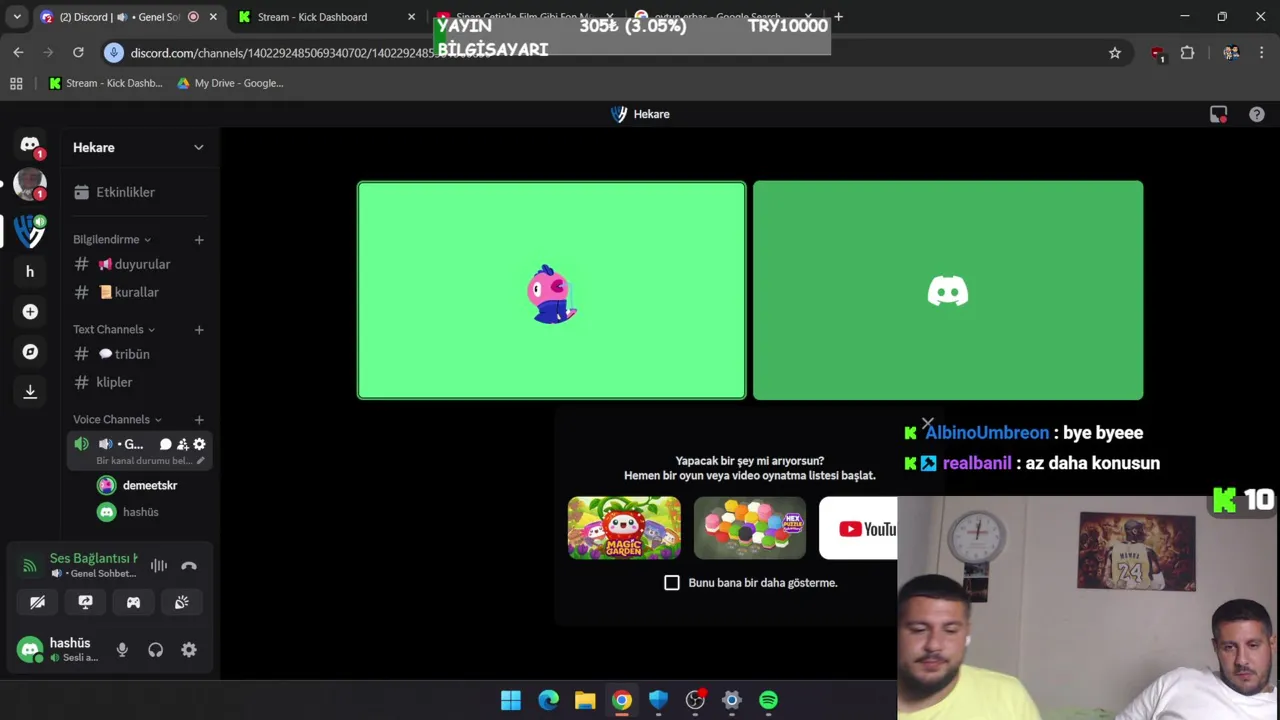Screen dimensions: 1280x720
Task: Focus demeetskr's video tile
Action: [x=551, y=290]
